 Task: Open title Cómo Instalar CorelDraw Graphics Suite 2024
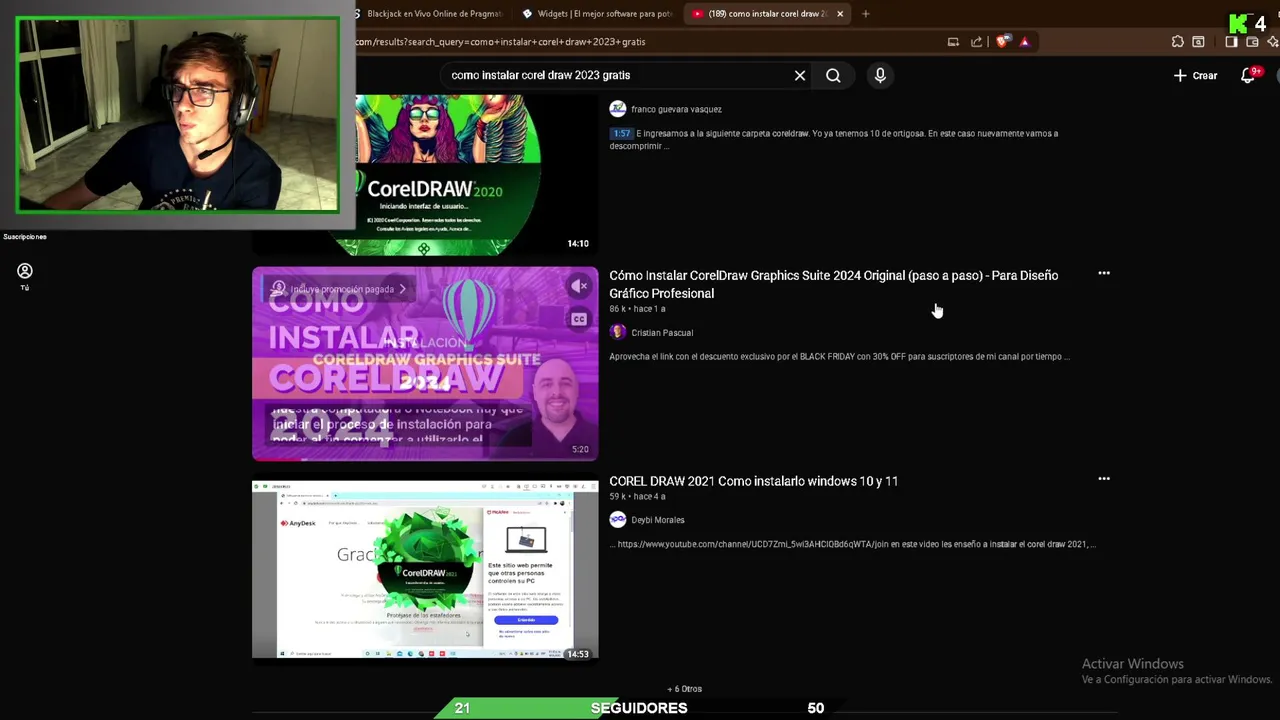coord(833,284)
